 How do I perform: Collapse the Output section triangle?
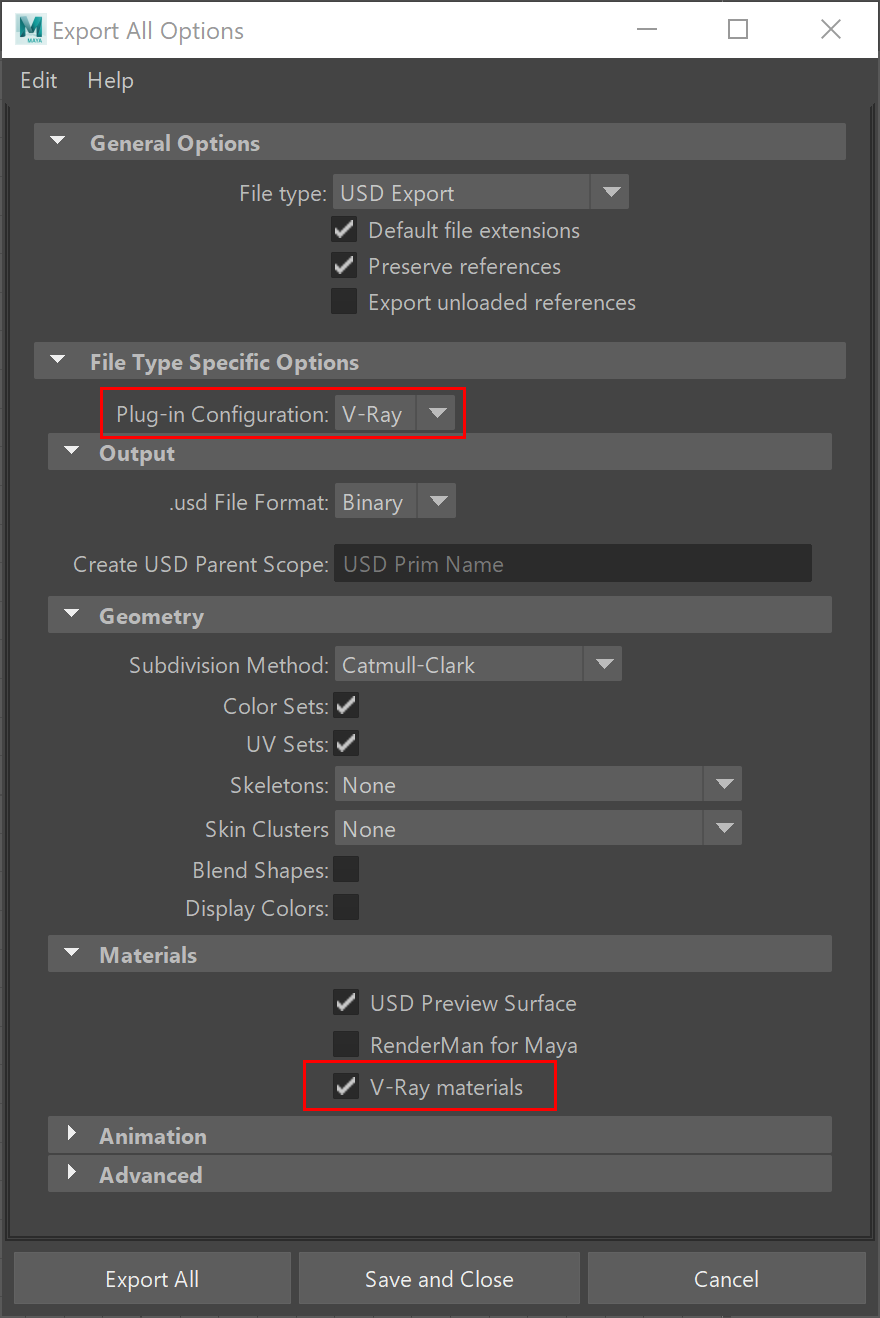point(71,452)
